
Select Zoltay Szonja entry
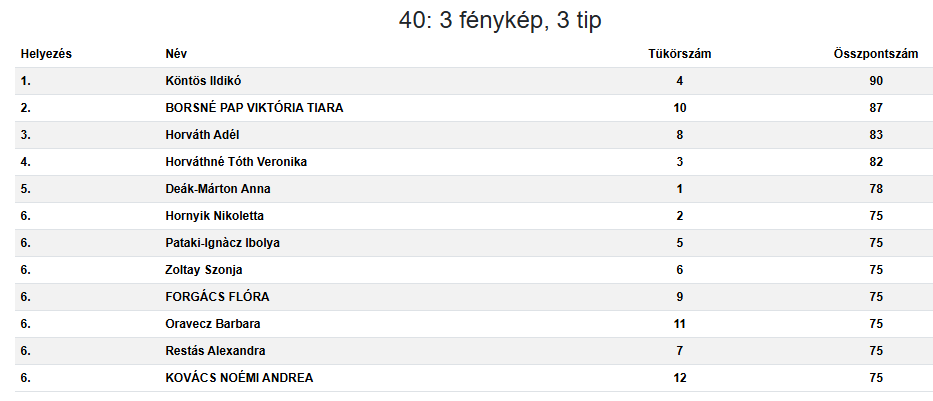click(x=203, y=270)
